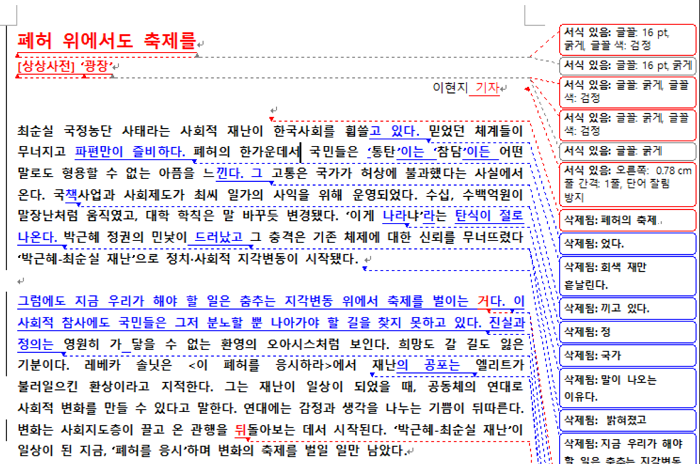Viewport: 700px width, 464px height.
Task: Click the red underlined word '기자'
Action: tap(487, 88)
